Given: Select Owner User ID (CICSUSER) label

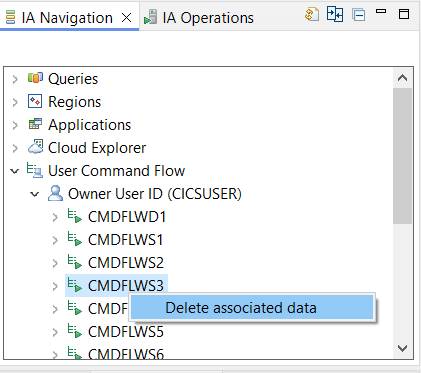Looking at the screenshot, I should click(x=155, y=194).
